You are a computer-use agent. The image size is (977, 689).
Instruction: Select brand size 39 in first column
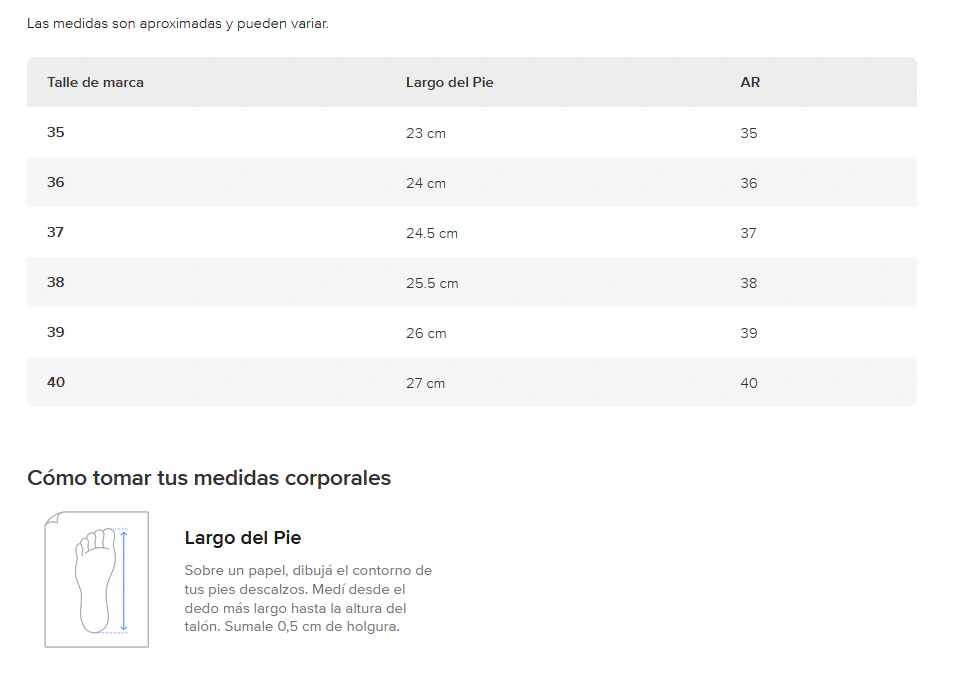[55, 332]
